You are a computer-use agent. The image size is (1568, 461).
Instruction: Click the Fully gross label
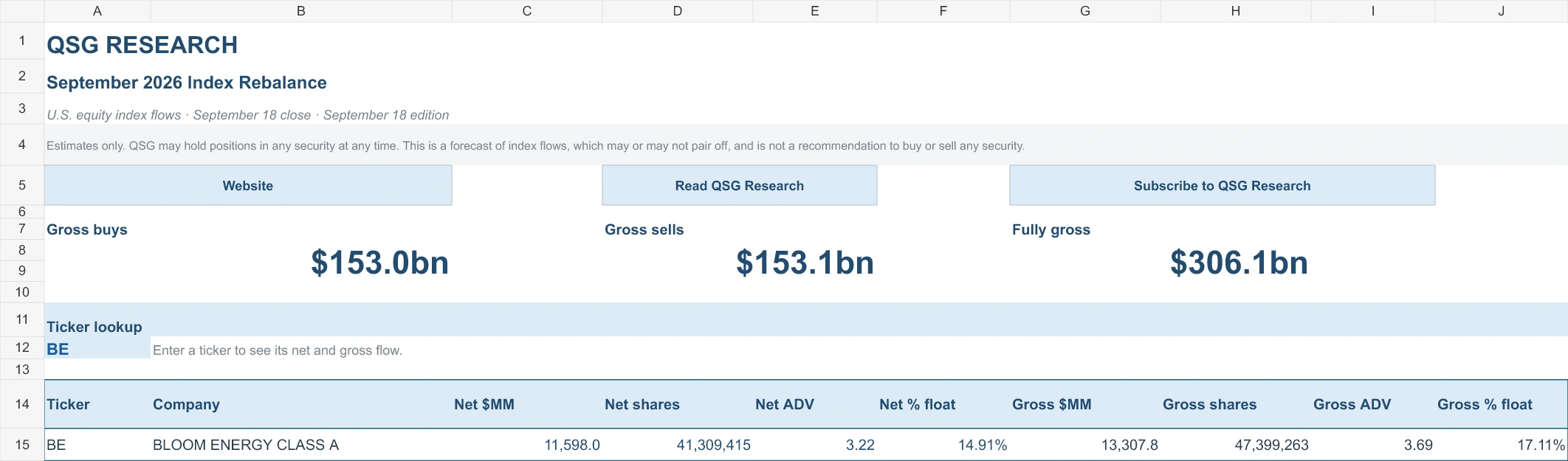pos(1051,229)
